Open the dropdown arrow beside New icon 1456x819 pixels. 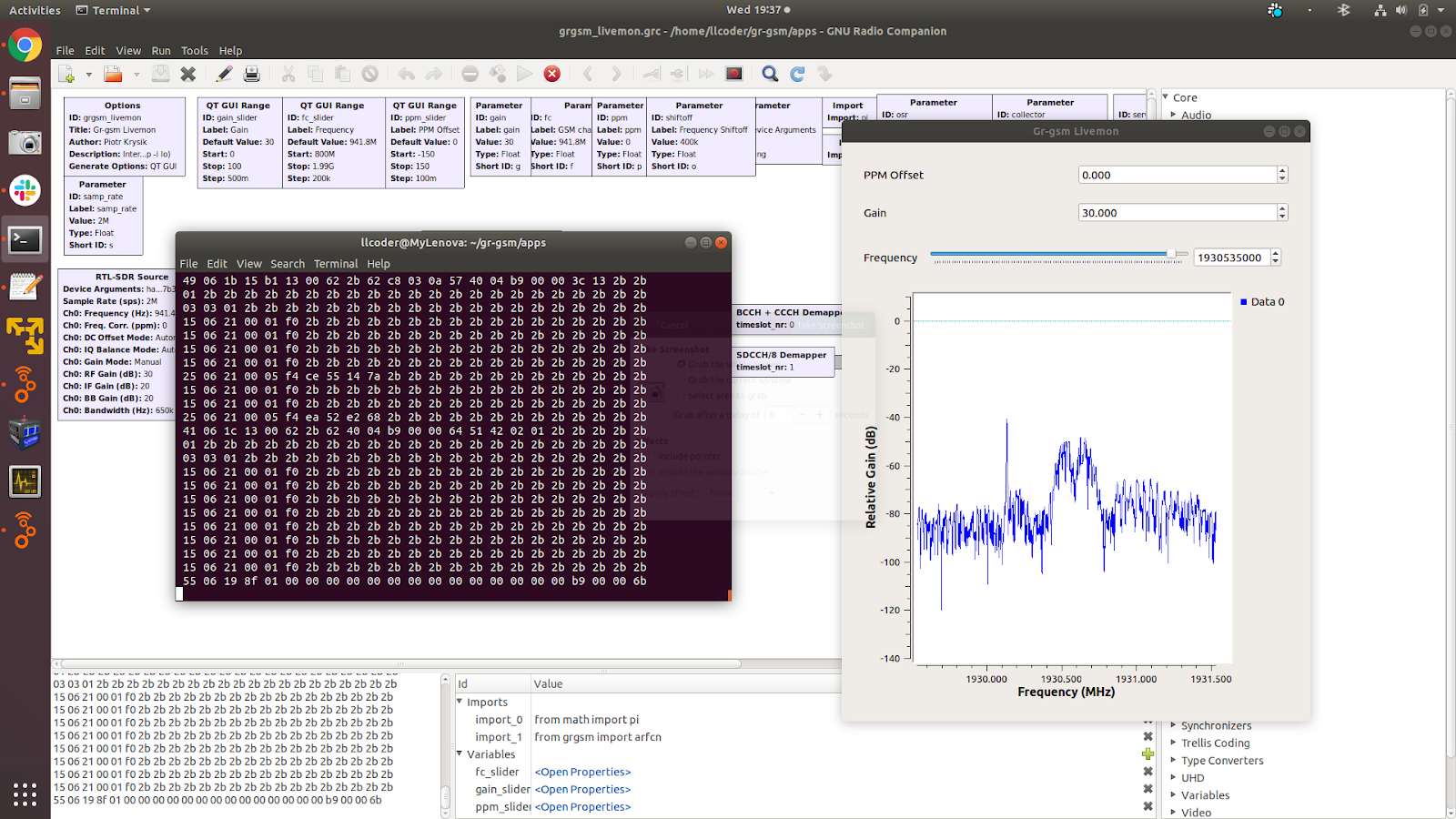coord(88,75)
